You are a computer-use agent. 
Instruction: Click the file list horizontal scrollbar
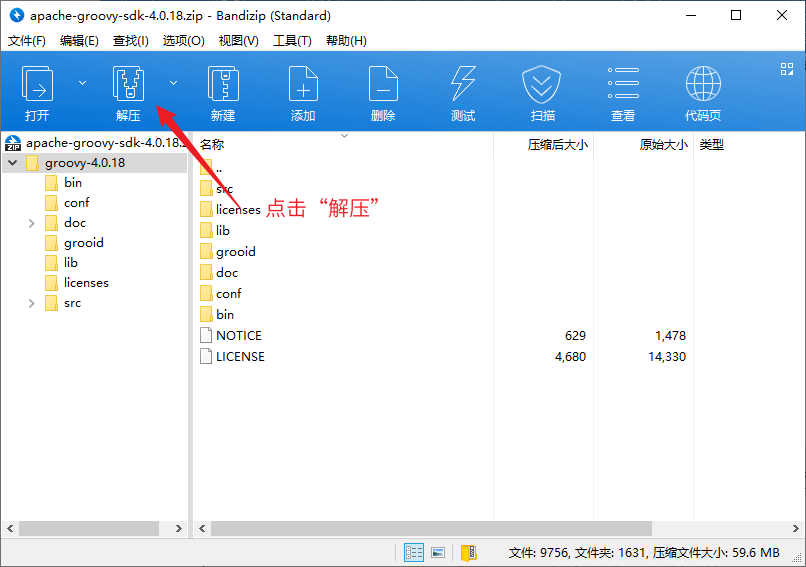[430, 528]
